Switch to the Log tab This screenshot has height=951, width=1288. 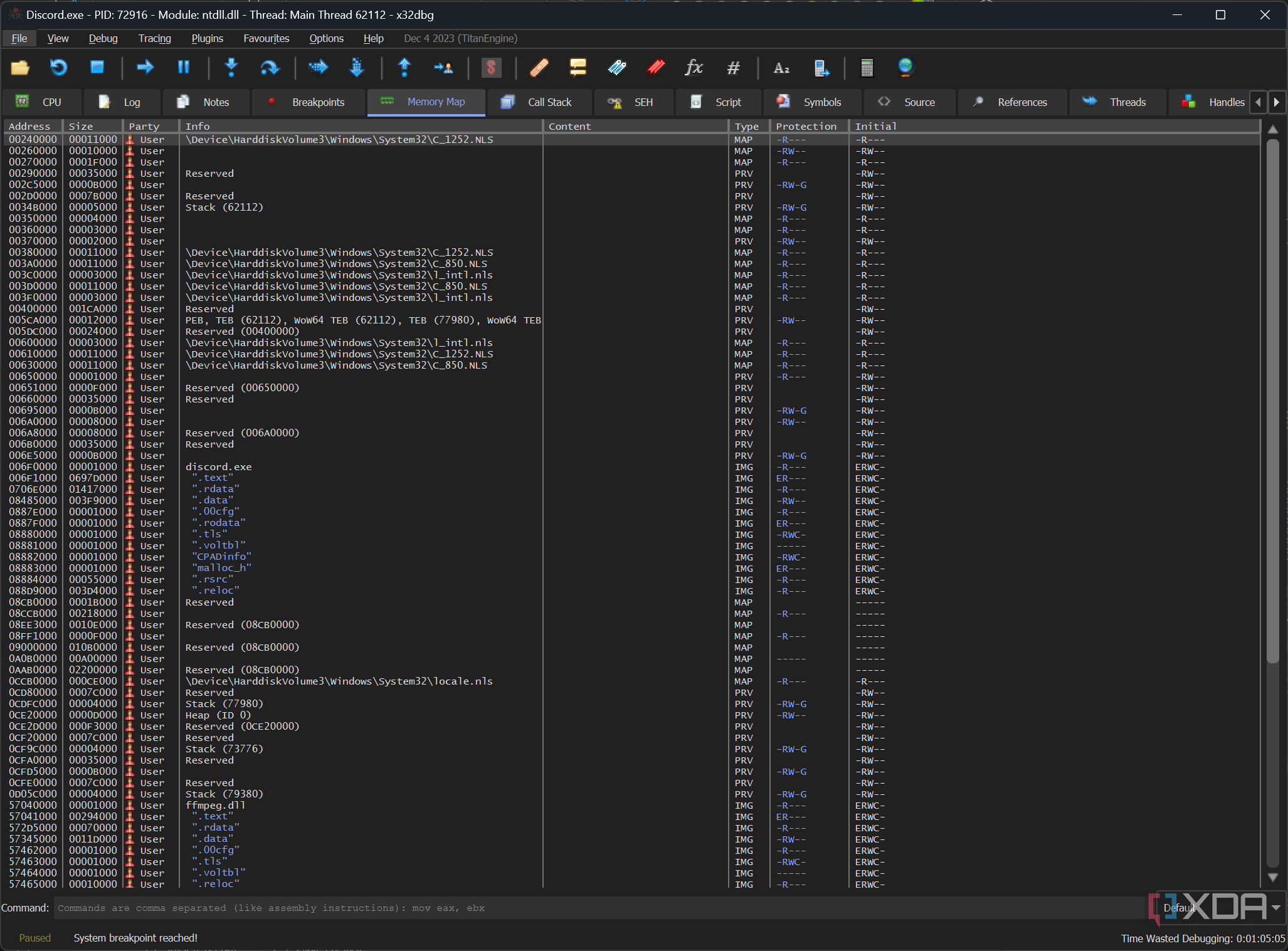(x=121, y=102)
